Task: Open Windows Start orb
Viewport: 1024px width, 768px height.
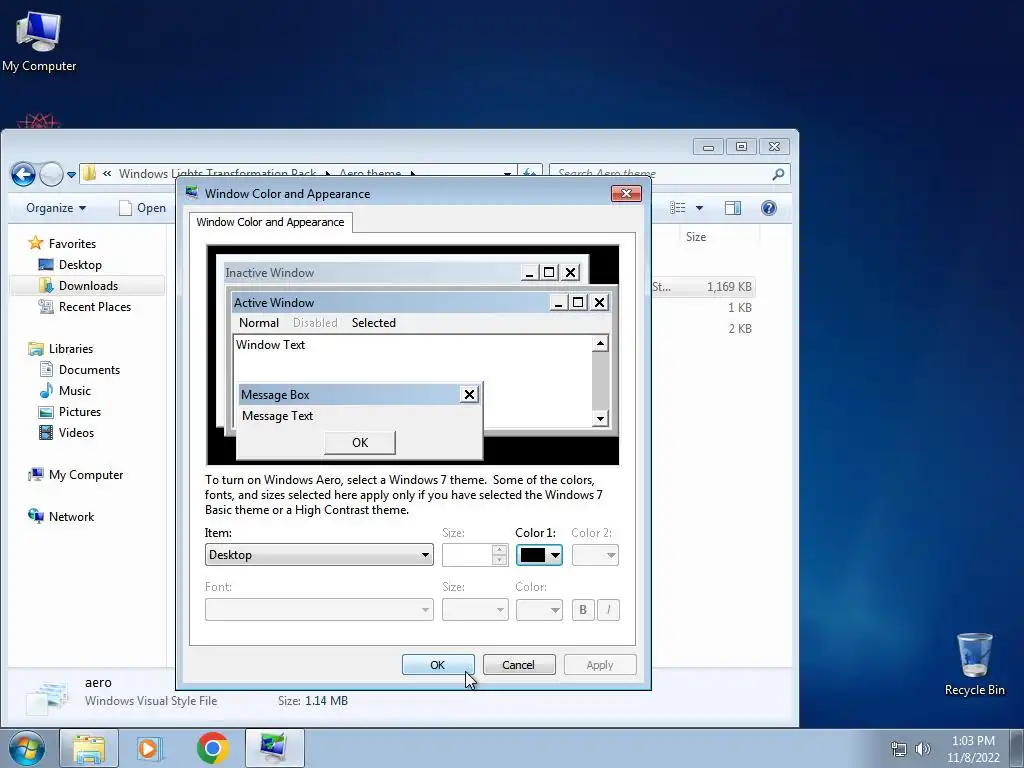Action: tap(26, 748)
